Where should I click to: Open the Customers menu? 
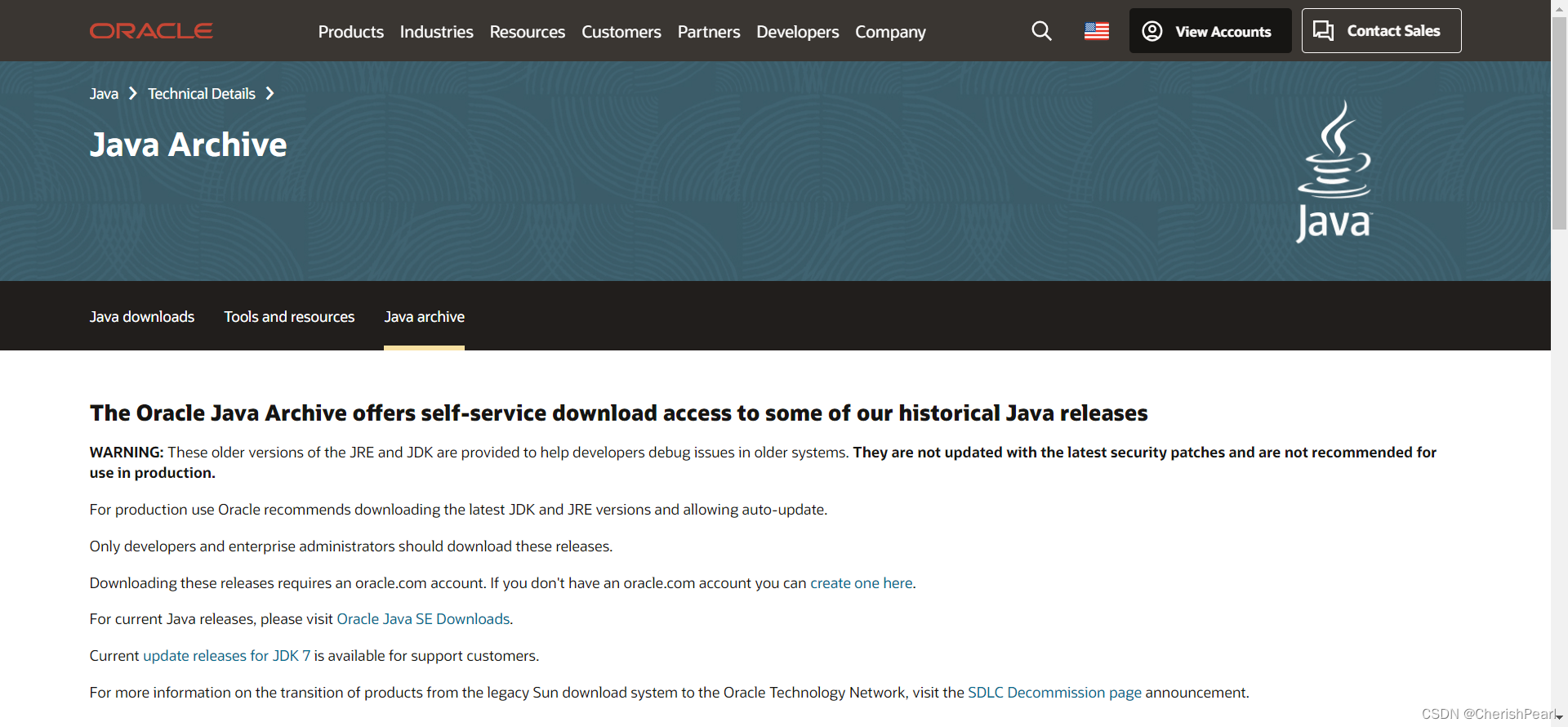coord(621,32)
